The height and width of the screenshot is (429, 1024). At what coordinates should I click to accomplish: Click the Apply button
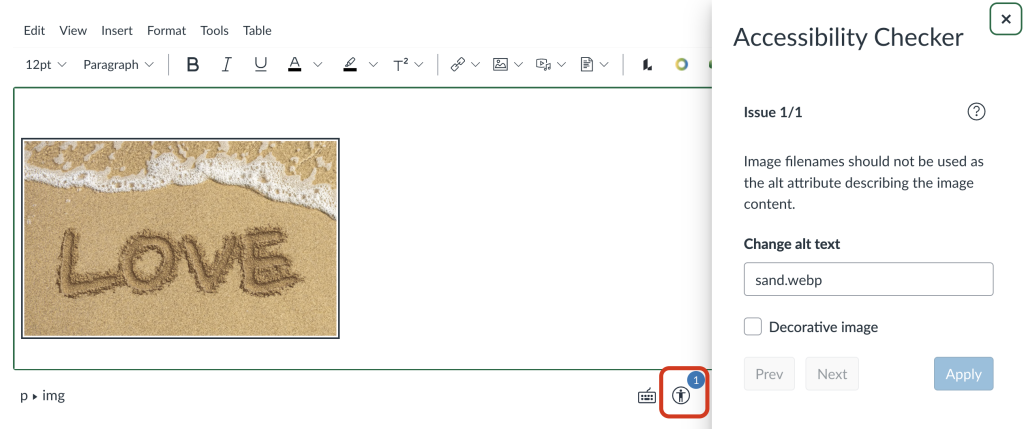click(x=963, y=374)
